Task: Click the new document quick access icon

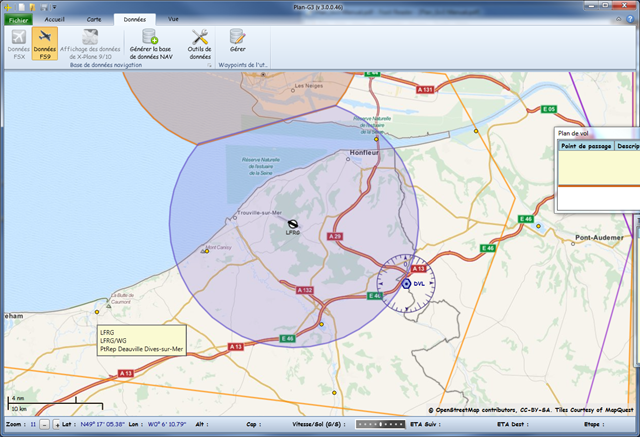Action: coord(22,7)
